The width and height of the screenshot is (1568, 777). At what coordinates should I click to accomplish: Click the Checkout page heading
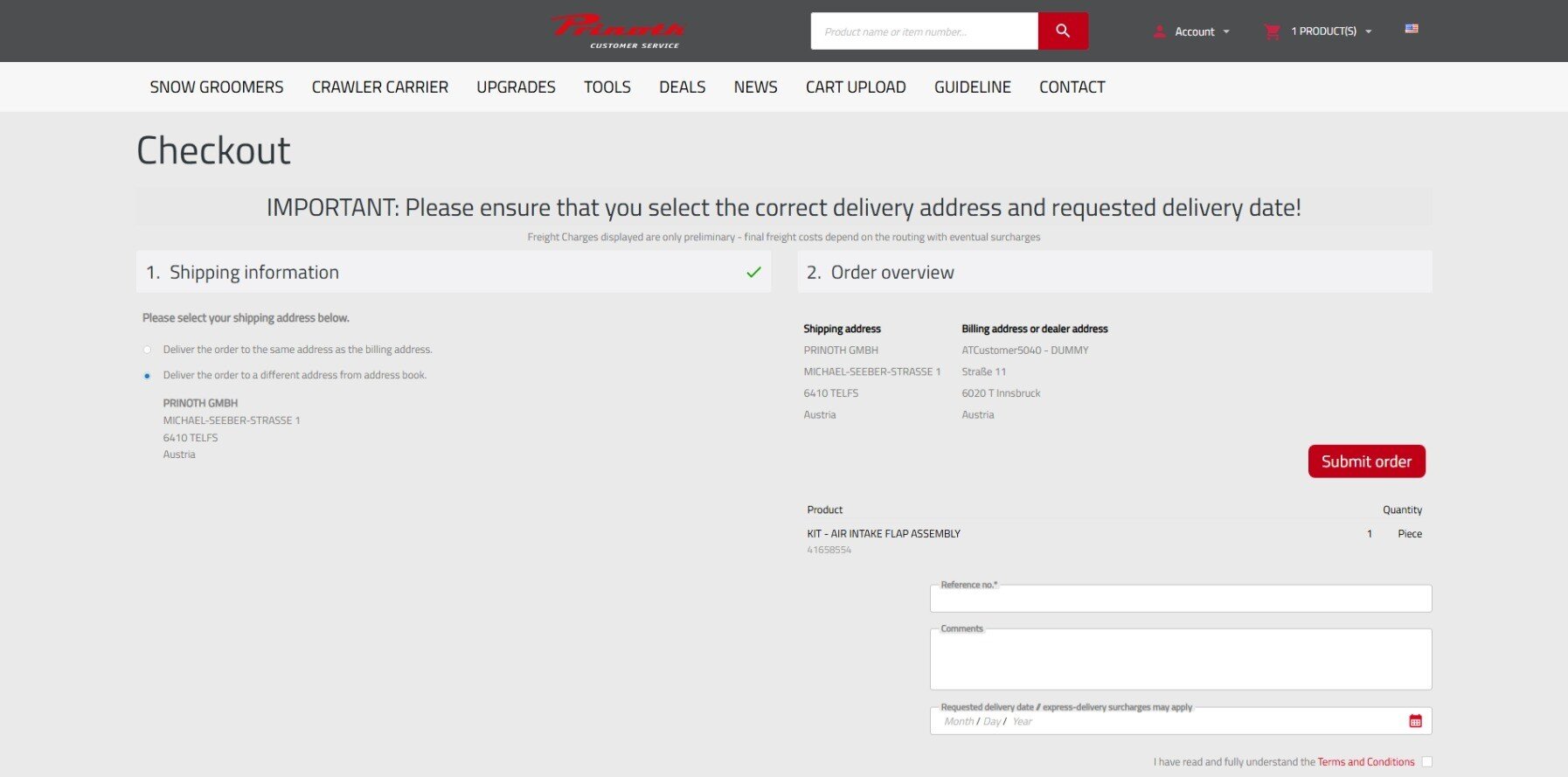(213, 150)
